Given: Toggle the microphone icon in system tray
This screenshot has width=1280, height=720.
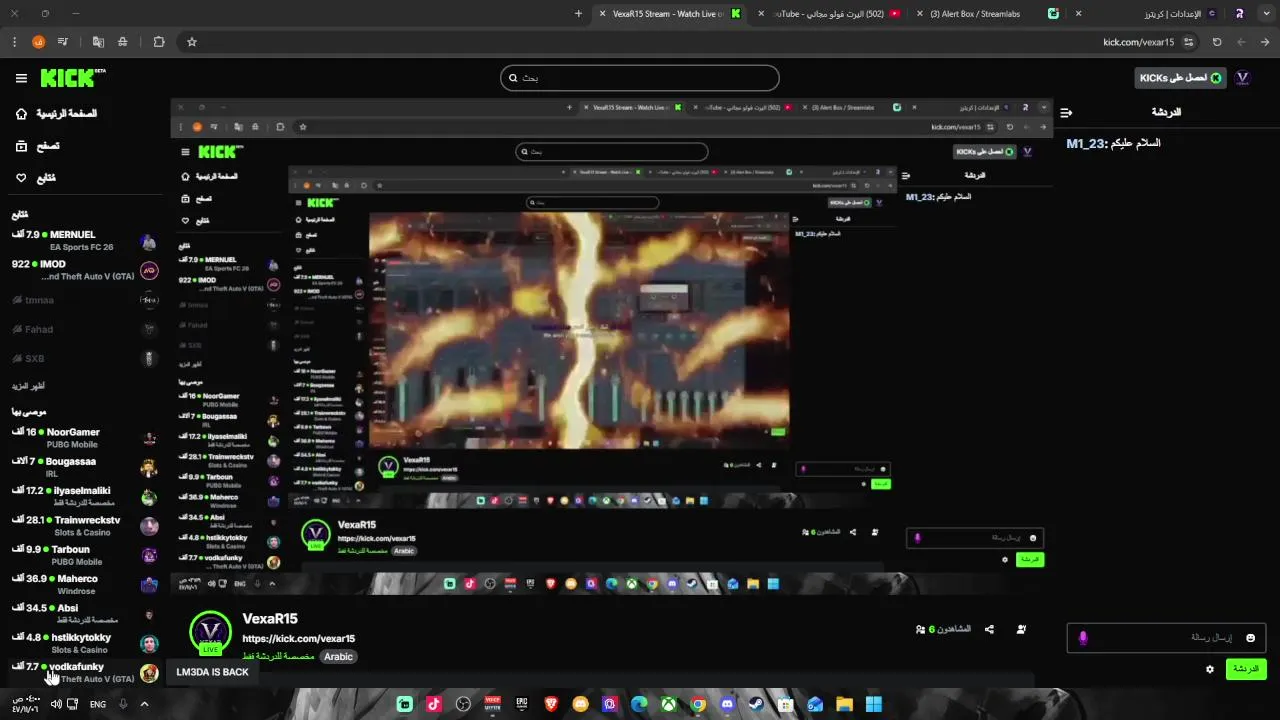Looking at the screenshot, I should point(123,704).
